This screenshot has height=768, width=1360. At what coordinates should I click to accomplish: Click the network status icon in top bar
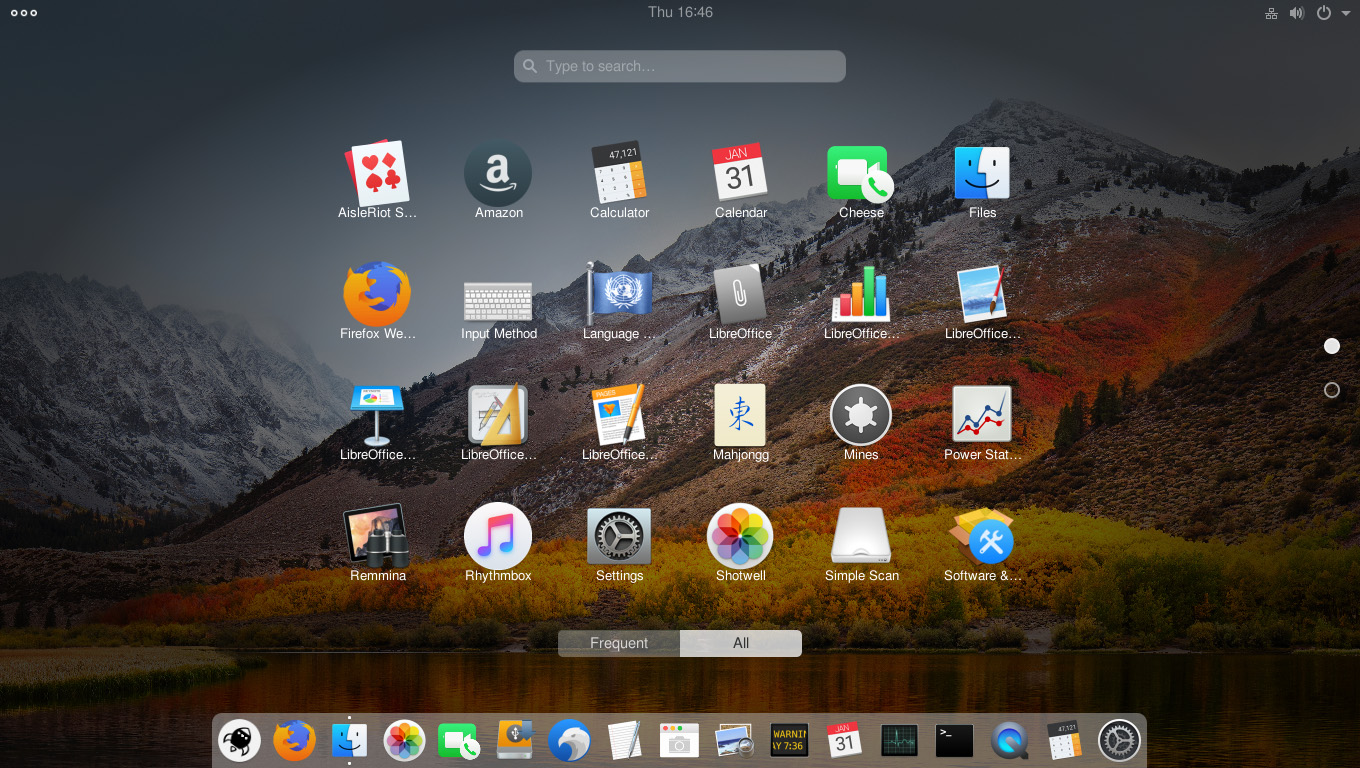[1271, 13]
